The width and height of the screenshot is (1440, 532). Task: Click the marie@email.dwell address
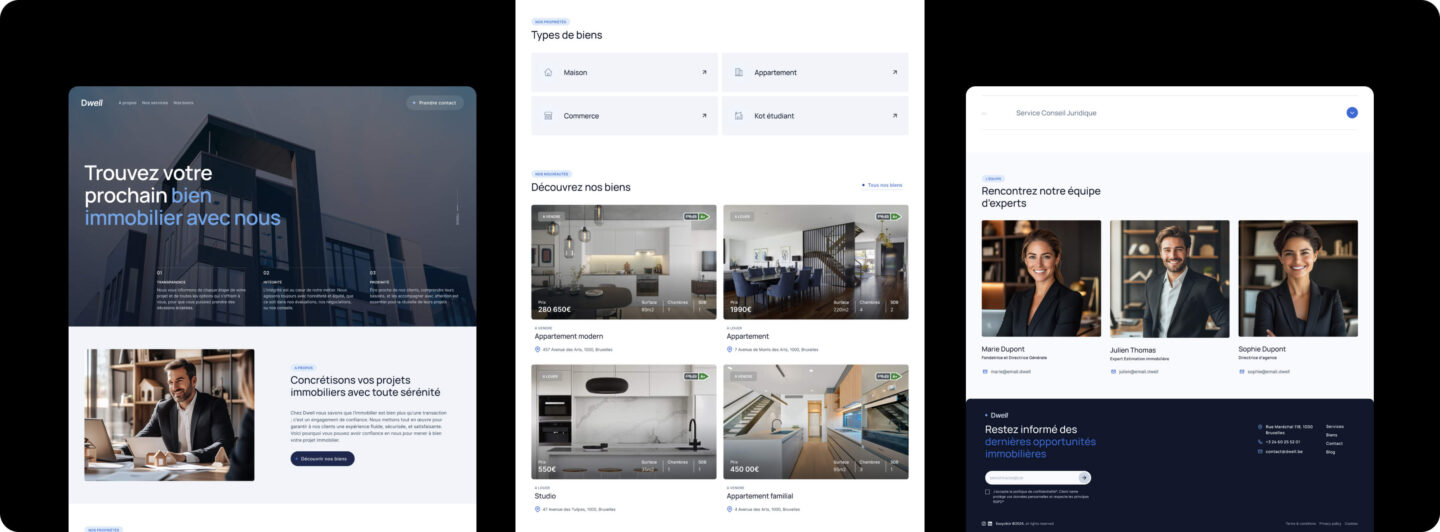pyautogui.click(x=1010, y=371)
